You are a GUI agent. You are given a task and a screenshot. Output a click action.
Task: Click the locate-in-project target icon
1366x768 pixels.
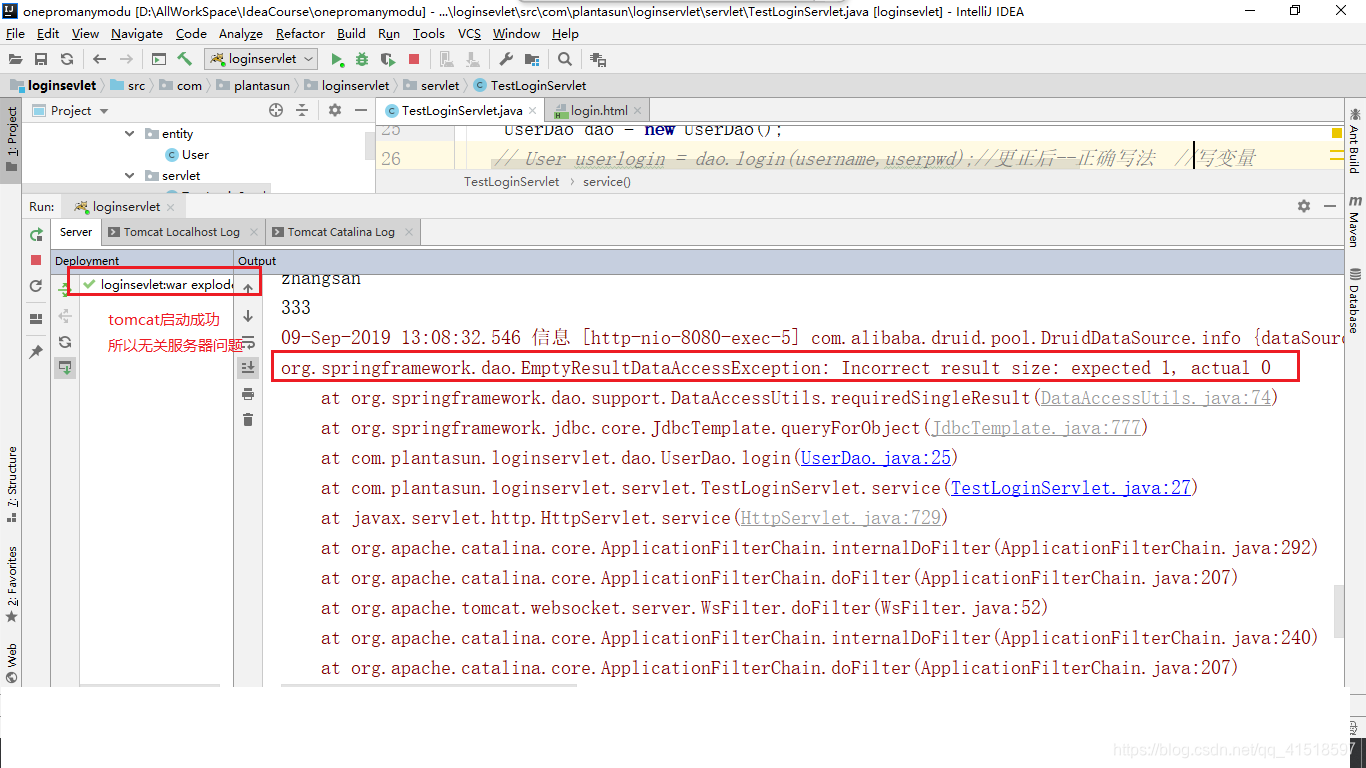click(276, 110)
